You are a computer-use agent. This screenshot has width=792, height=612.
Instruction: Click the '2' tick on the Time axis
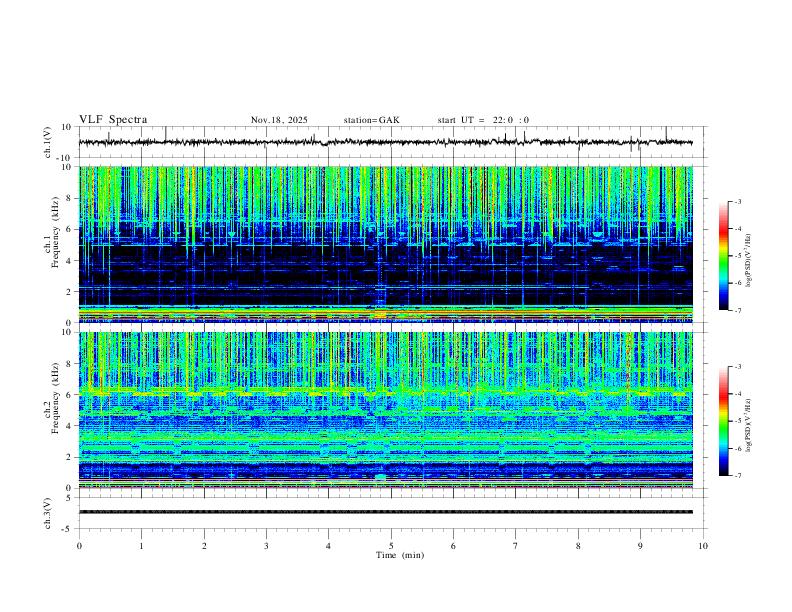[x=204, y=546]
